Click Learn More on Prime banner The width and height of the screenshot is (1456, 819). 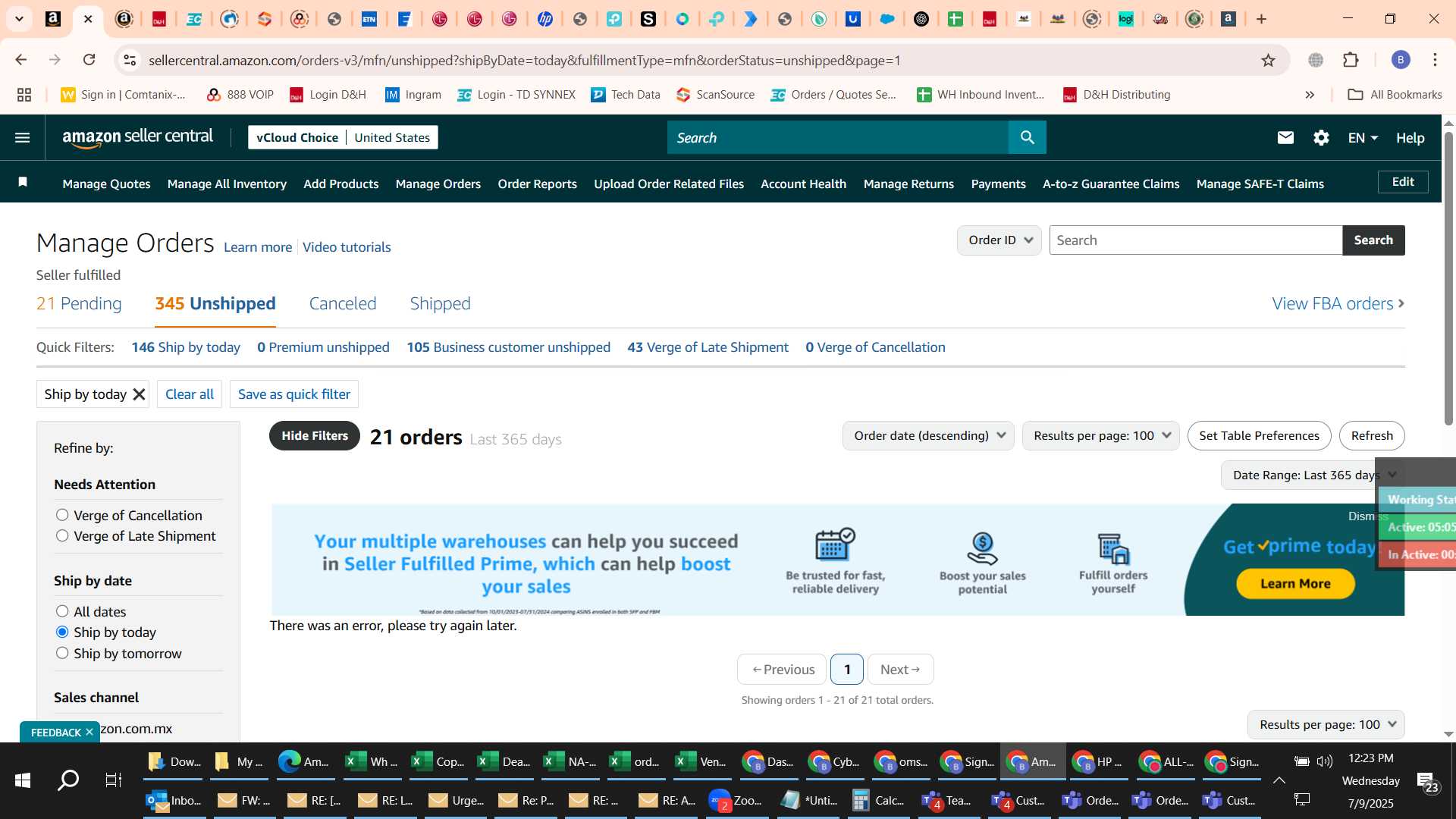pos(1295,584)
